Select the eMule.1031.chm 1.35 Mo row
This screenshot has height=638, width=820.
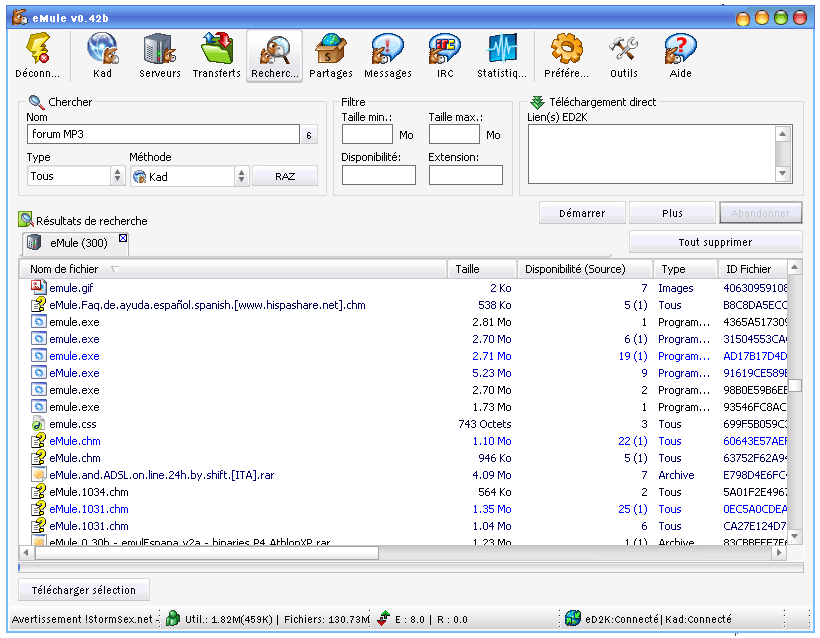tap(403, 509)
